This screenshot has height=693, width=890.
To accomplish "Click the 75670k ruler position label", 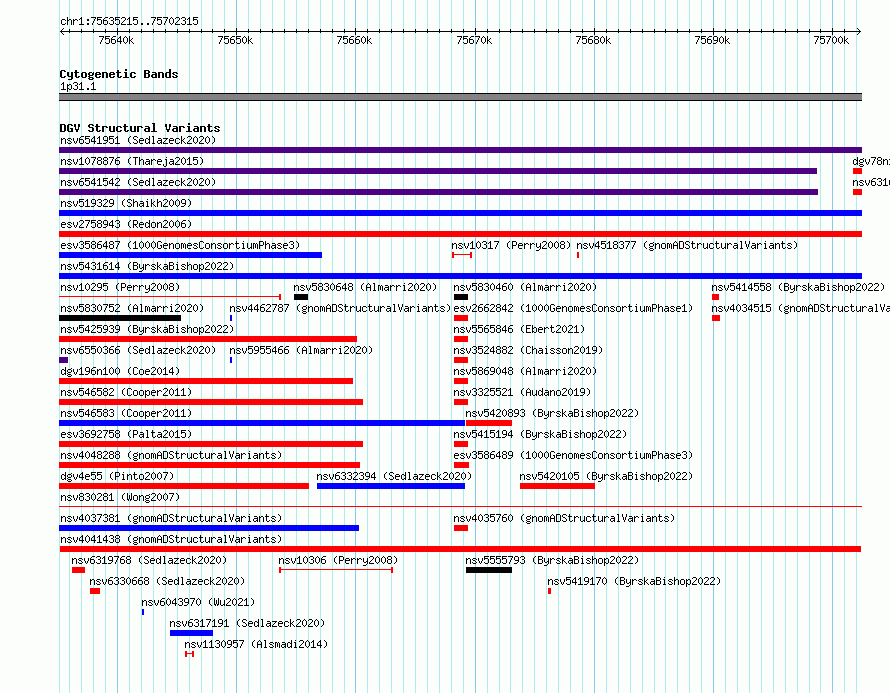I will [x=475, y=40].
